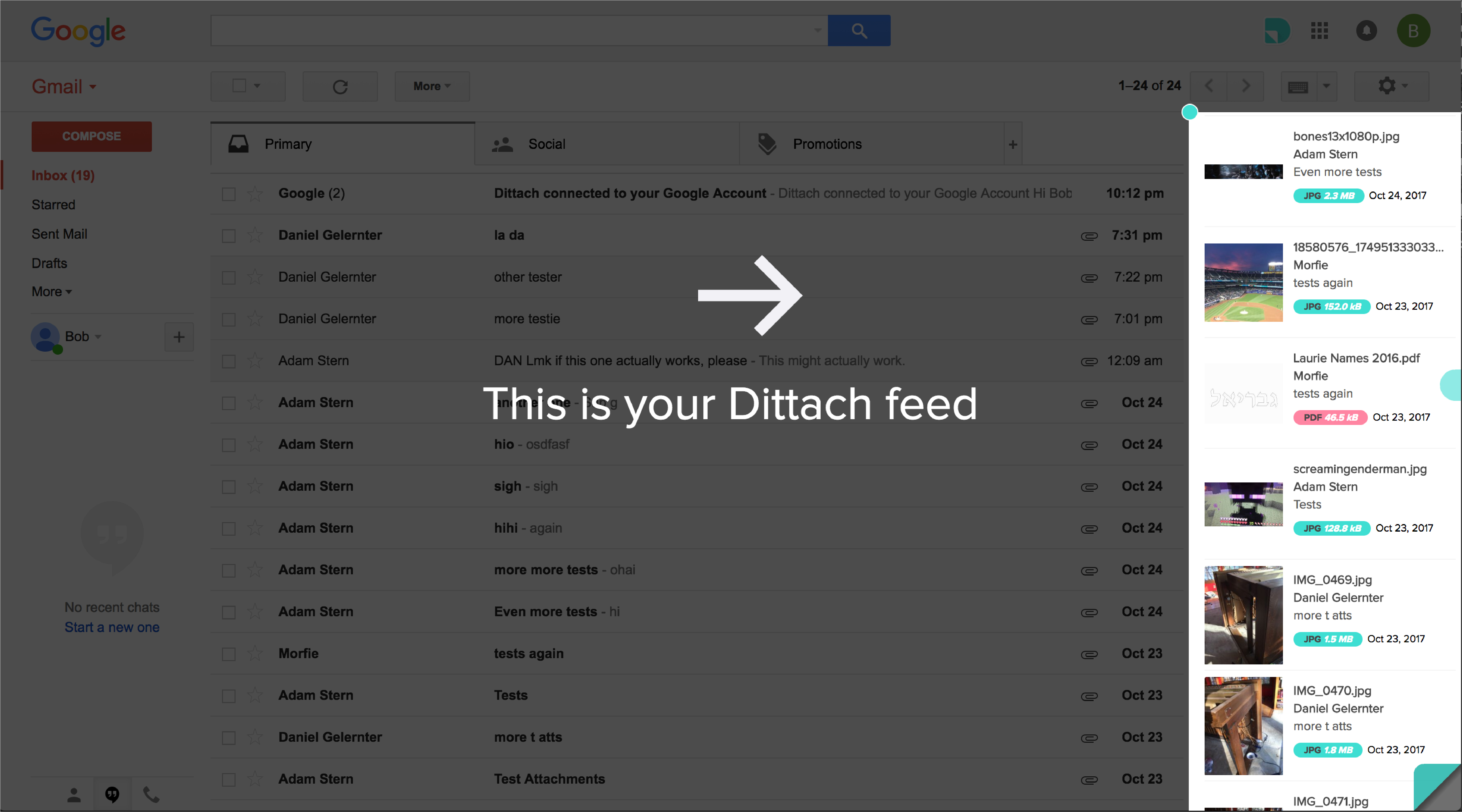Go to older messages arrow

pyautogui.click(x=1245, y=86)
